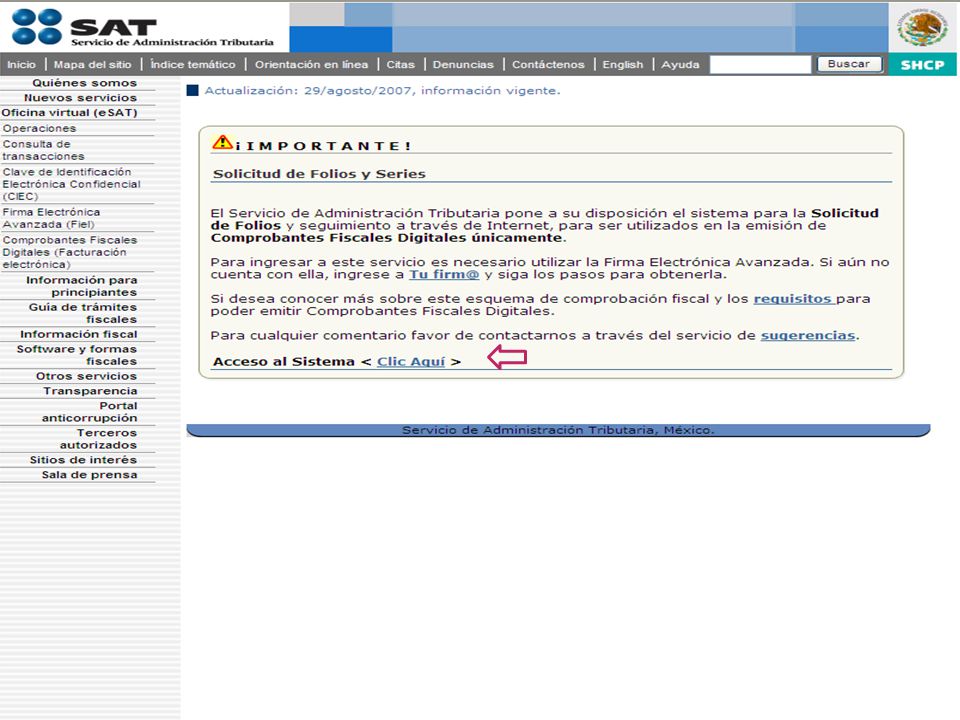
Task: Select Operaciones in the sidebar
Action: pos(39,129)
